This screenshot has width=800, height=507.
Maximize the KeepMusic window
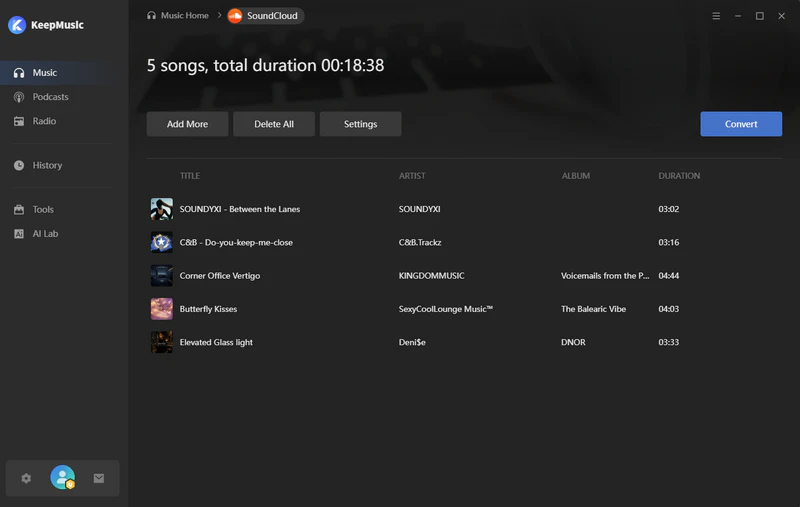[x=760, y=16]
